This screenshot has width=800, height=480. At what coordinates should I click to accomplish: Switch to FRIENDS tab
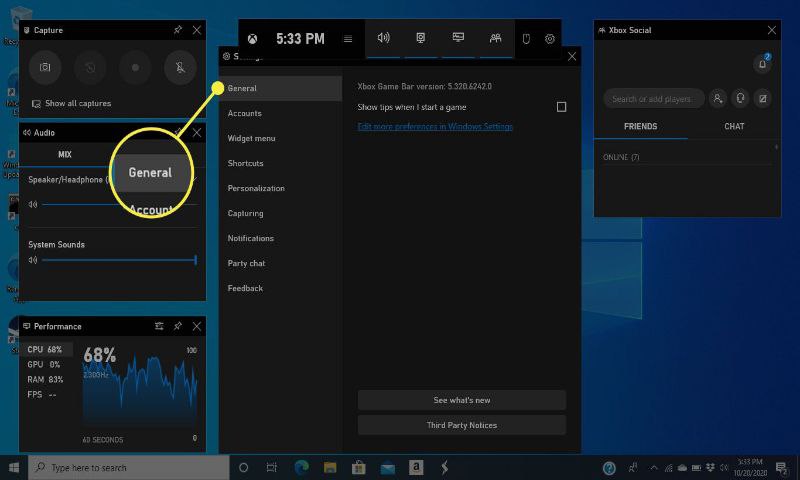click(641, 127)
